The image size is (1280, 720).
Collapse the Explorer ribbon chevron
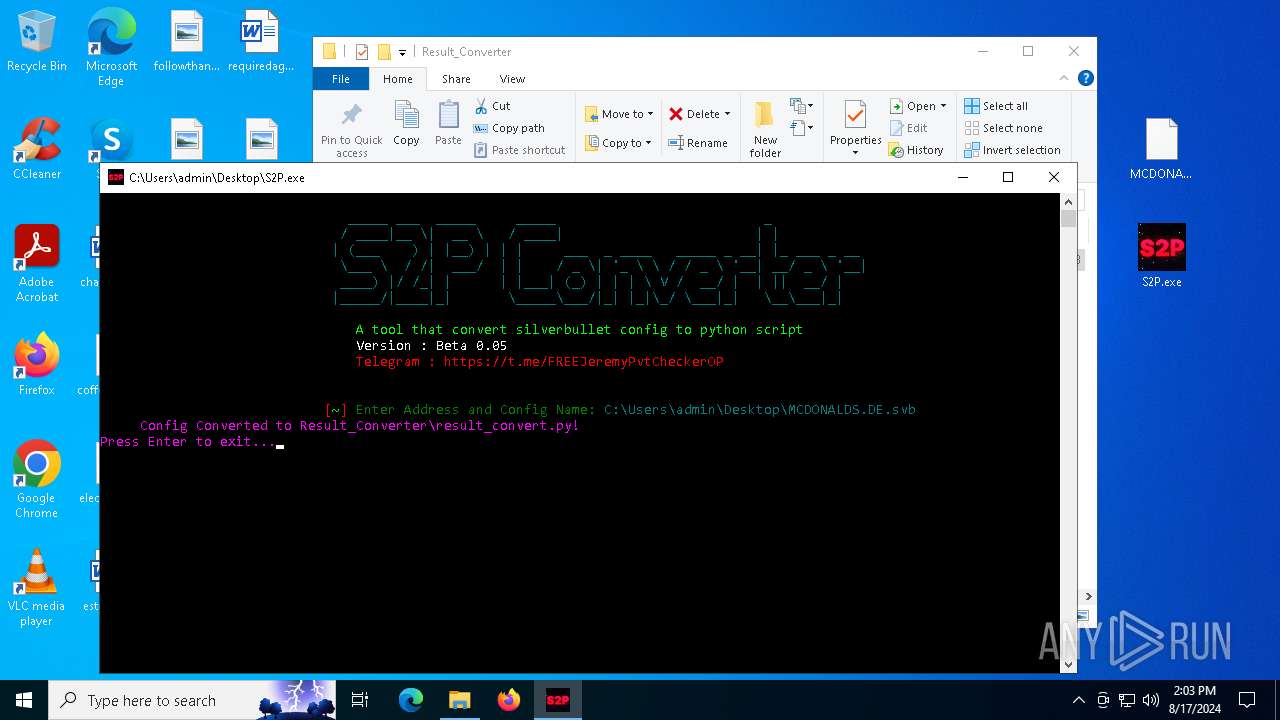pyautogui.click(x=1064, y=78)
